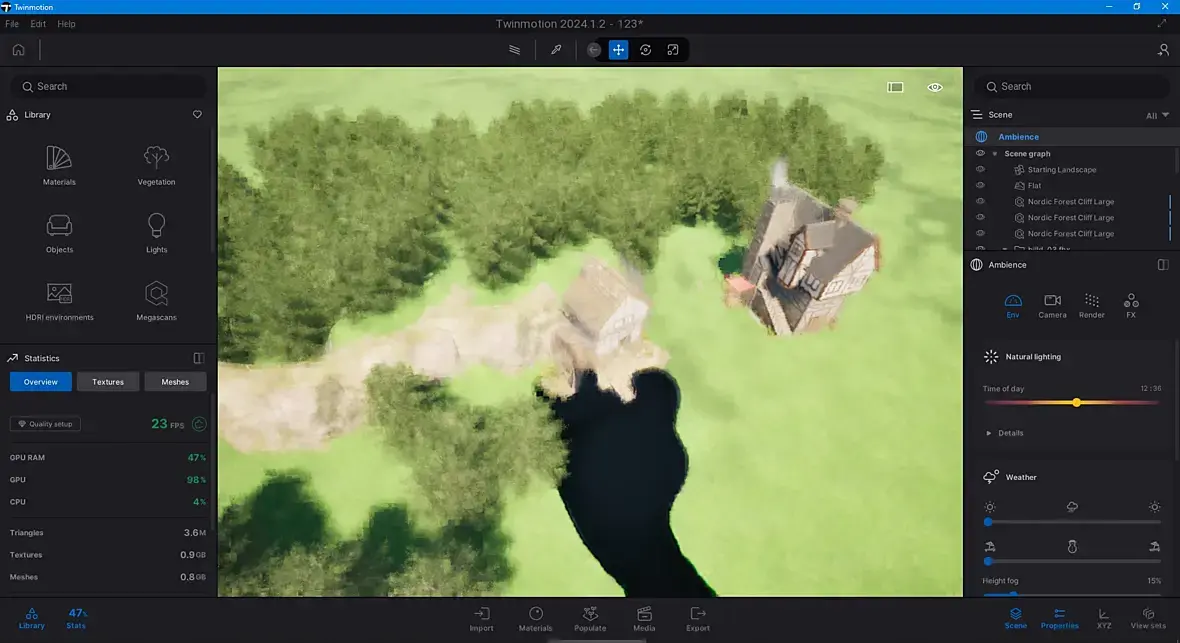Open the Edit menu

click(x=38, y=24)
